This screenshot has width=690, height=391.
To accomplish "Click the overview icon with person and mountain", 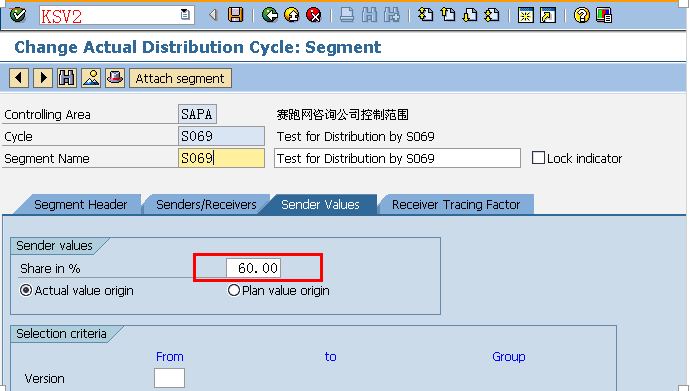I will click(x=91, y=78).
